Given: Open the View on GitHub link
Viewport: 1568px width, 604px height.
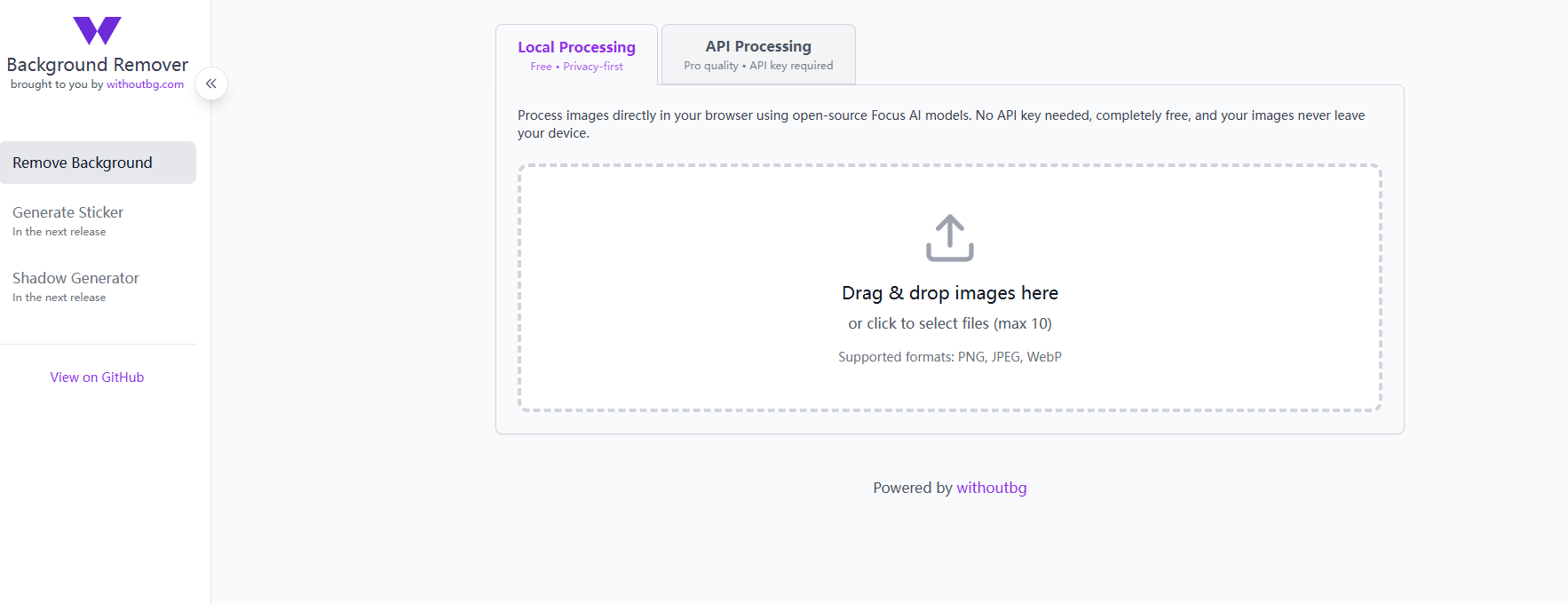Looking at the screenshot, I should [x=97, y=377].
